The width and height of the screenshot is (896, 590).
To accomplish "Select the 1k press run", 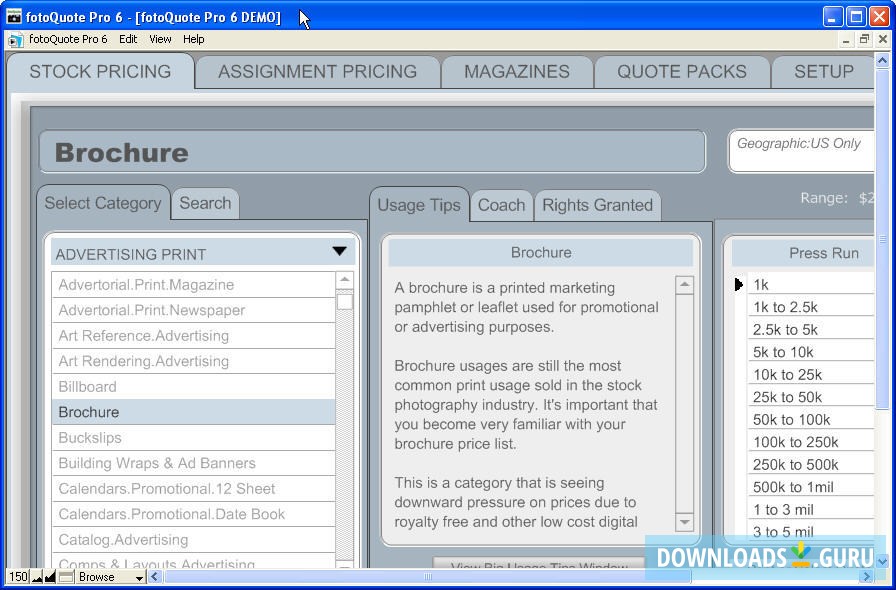I will coord(810,284).
